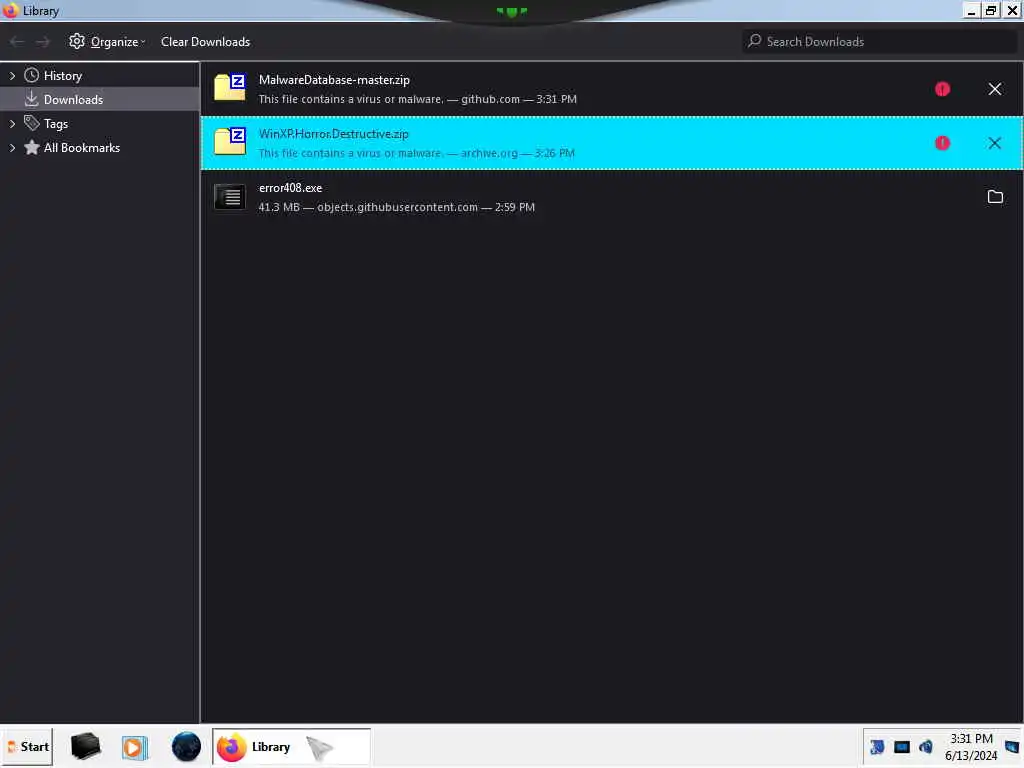Click the WinXP.Horror.Destructive.zip file icon
Image resolution: width=1024 pixels, height=768 pixels.
point(230,141)
